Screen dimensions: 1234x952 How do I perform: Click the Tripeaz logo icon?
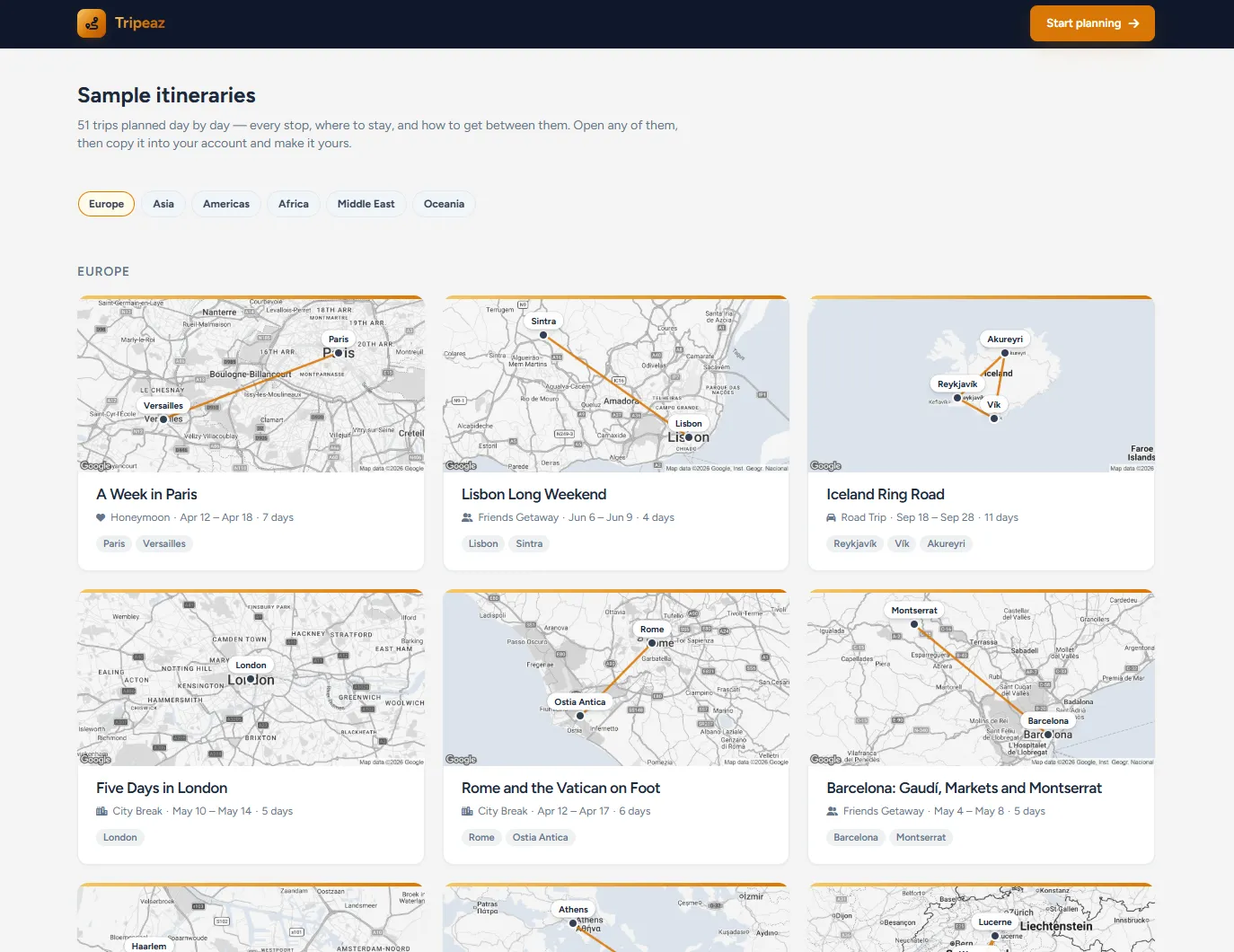[92, 23]
